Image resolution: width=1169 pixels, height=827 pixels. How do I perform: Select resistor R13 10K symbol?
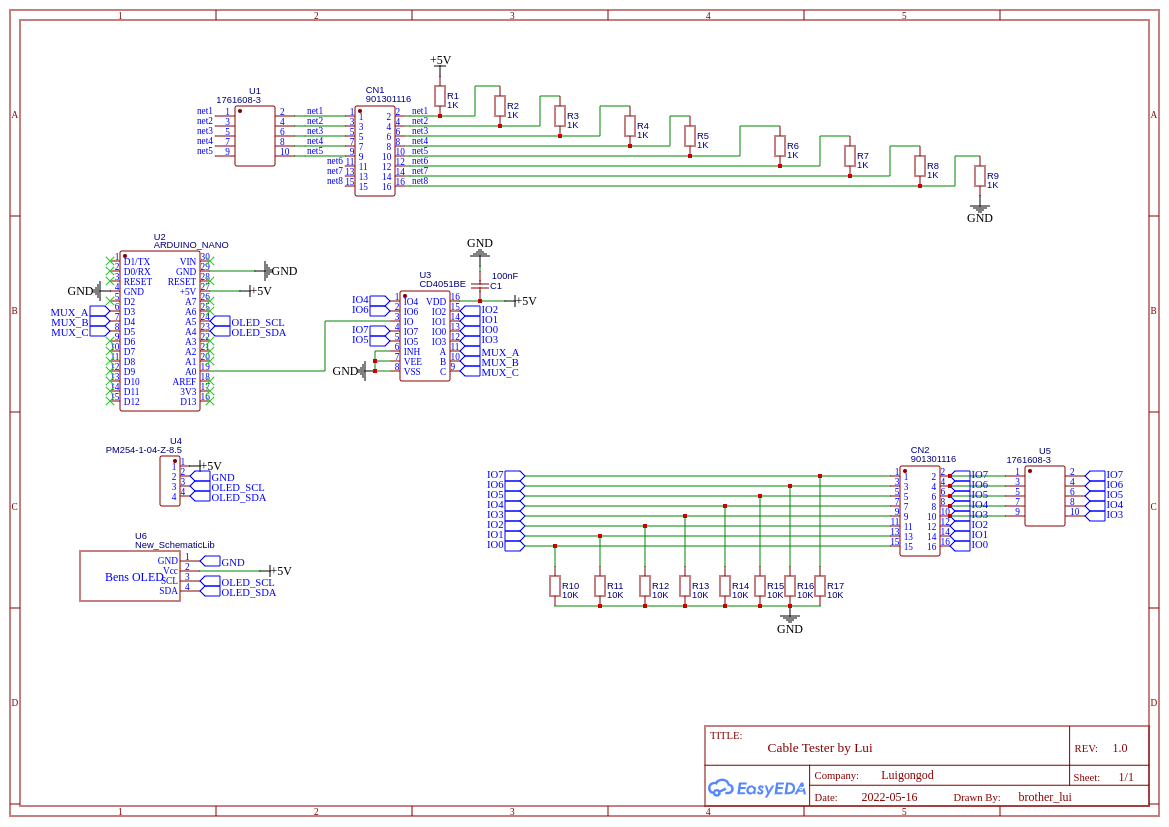(684, 586)
